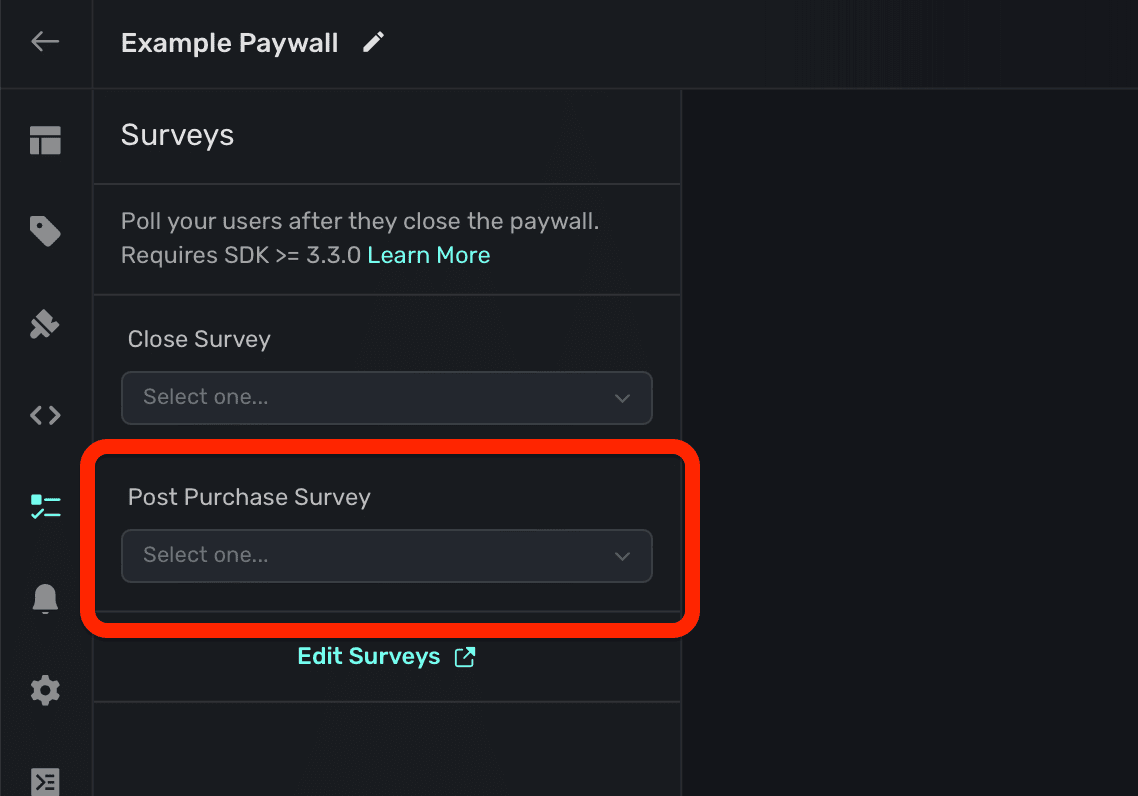Open the layout panel in sidebar
Screen dimensions: 1138x796
click(x=45, y=141)
